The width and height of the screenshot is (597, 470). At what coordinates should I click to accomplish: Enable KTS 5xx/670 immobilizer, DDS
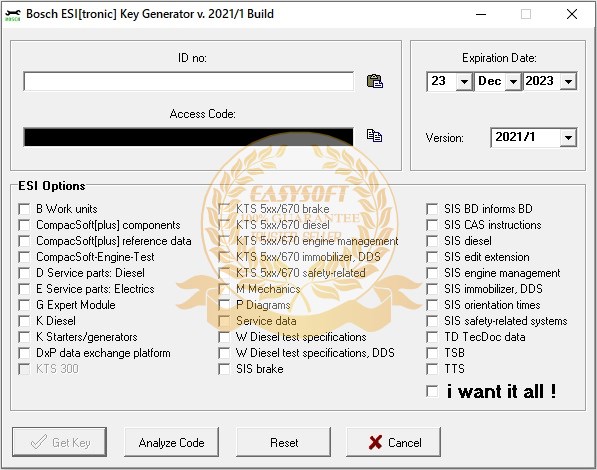click(x=224, y=257)
